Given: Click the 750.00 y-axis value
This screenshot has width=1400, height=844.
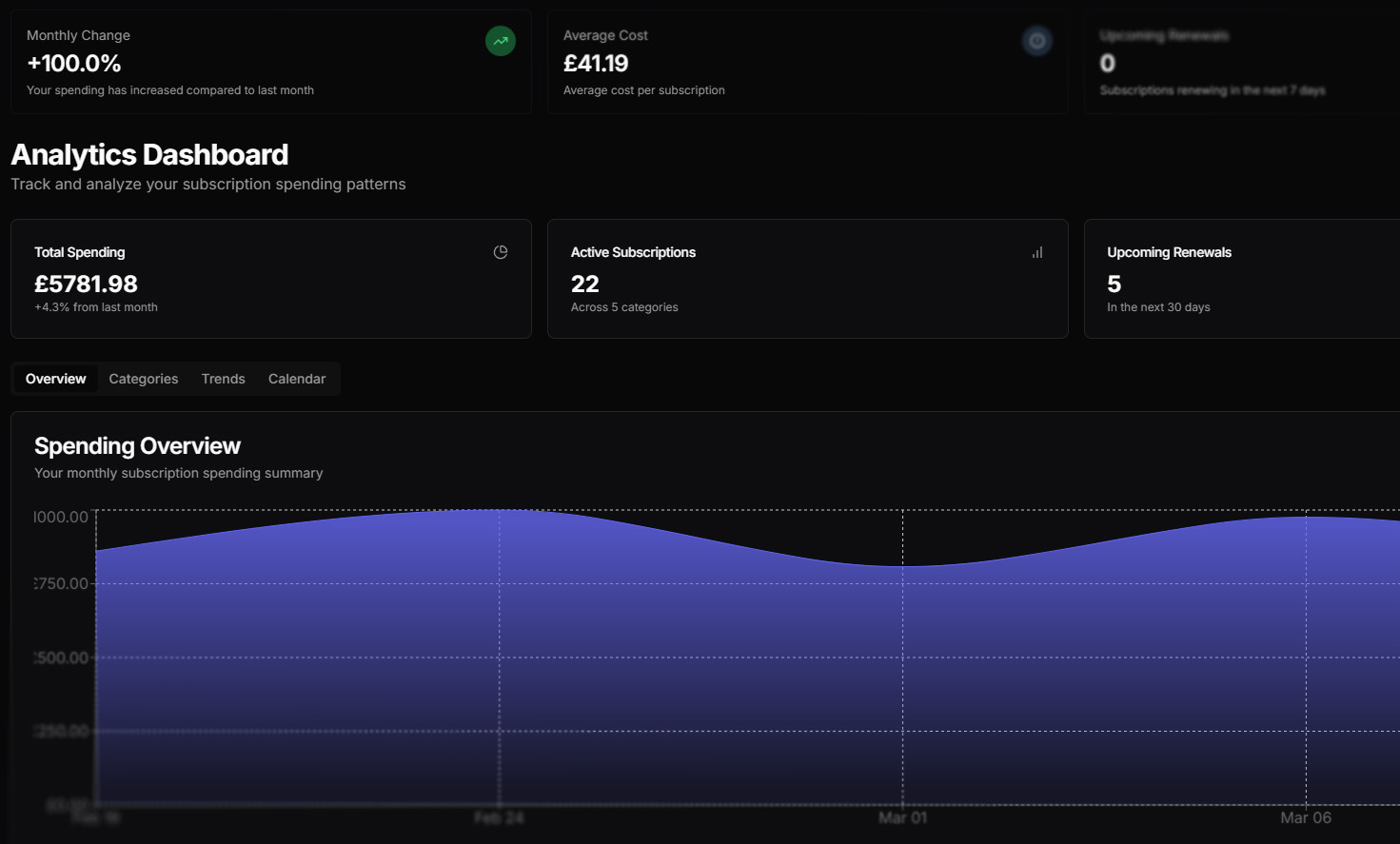Looking at the screenshot, I should point(60,582).
